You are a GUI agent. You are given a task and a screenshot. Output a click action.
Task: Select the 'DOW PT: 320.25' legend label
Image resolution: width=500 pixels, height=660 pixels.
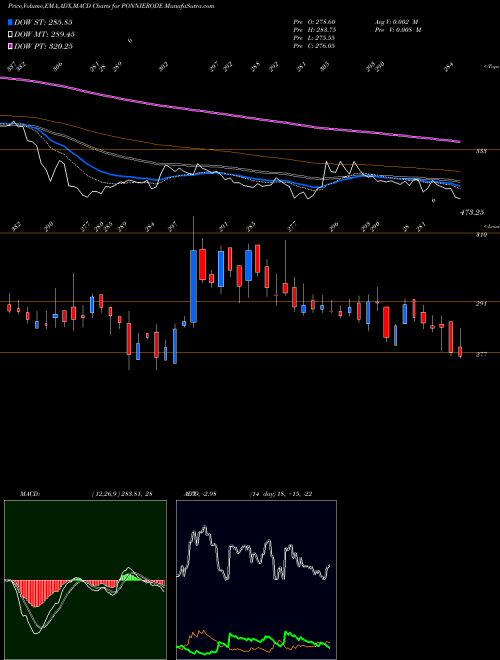[43, 46]
